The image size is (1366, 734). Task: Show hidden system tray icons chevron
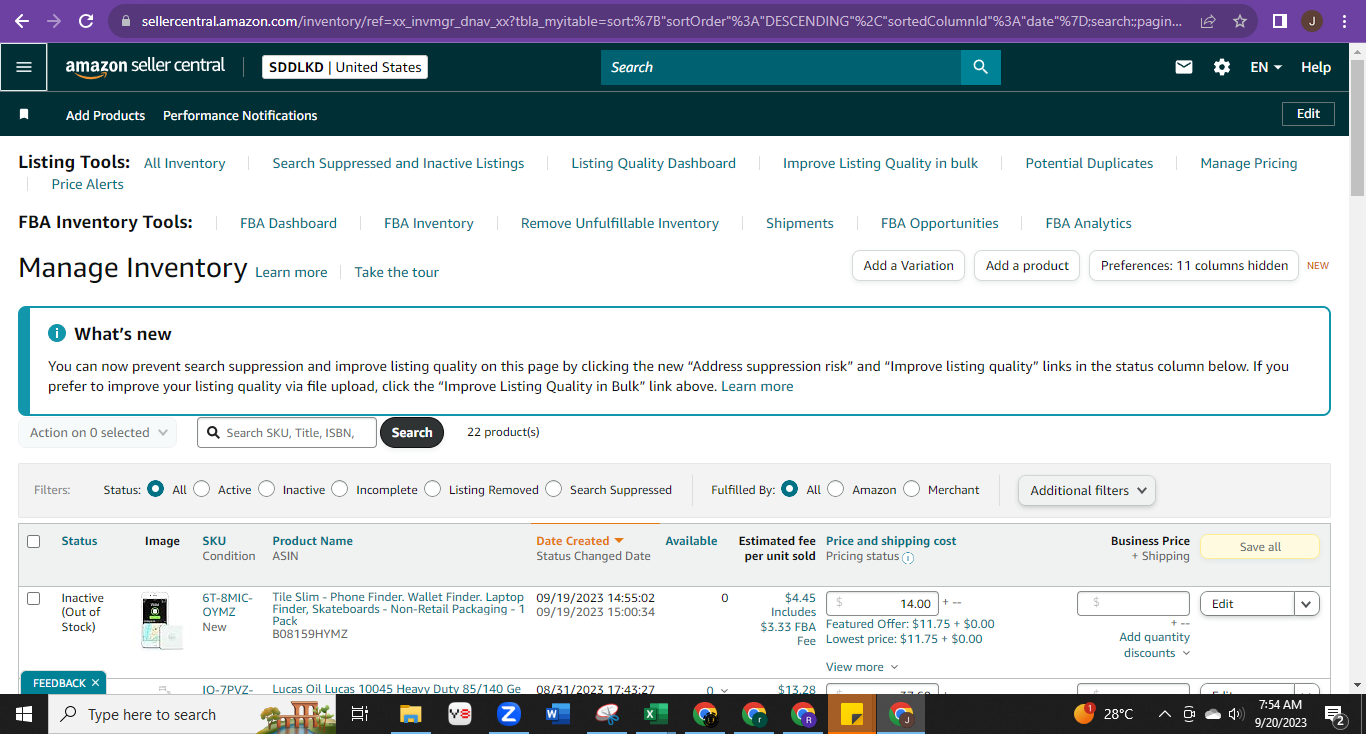point(1164,714)
